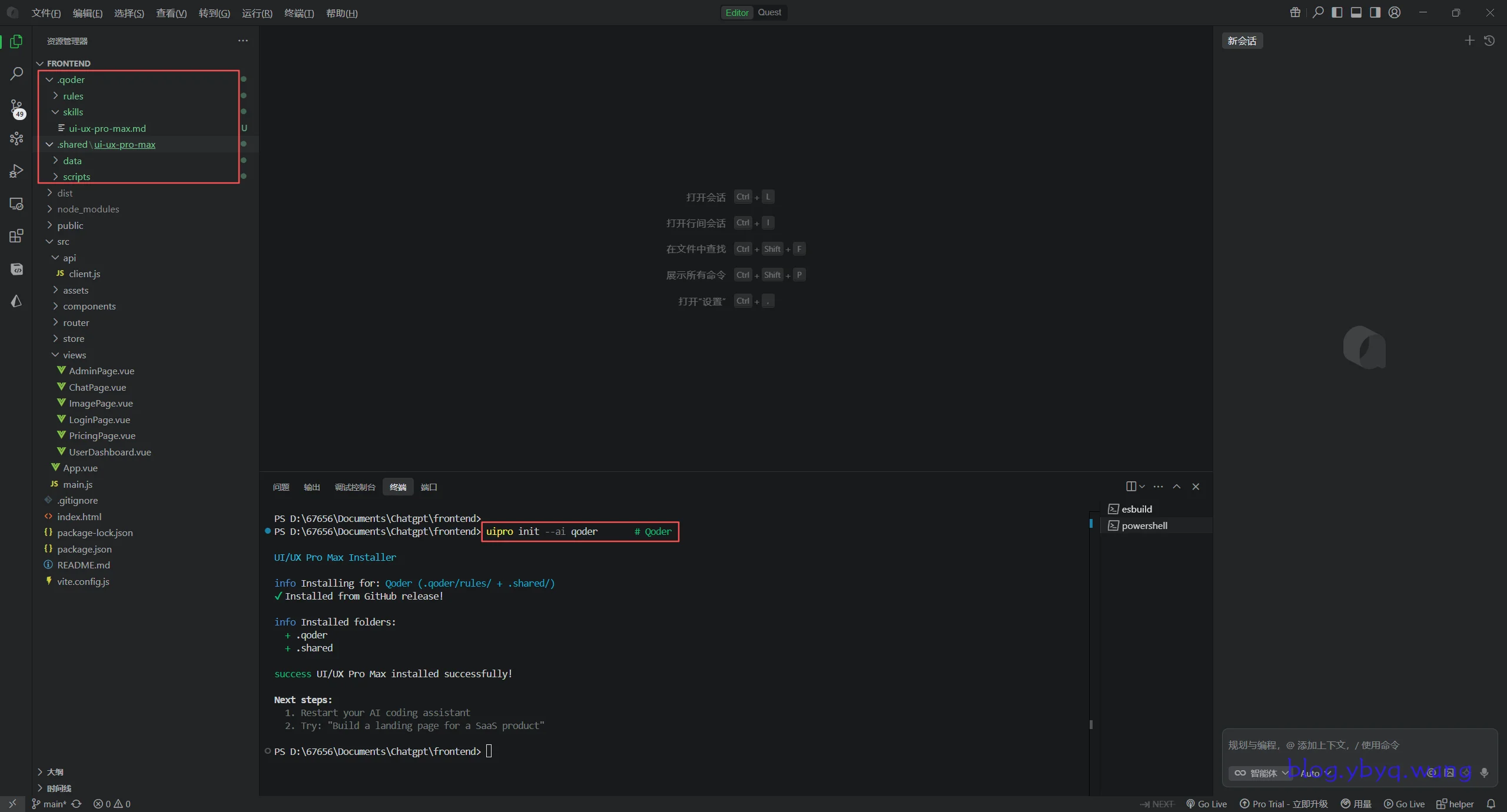Viewport: 1507px width, 812px height.
Task: Click Pro Trial 立即升级 in status bar
Action: (1284, 804)
